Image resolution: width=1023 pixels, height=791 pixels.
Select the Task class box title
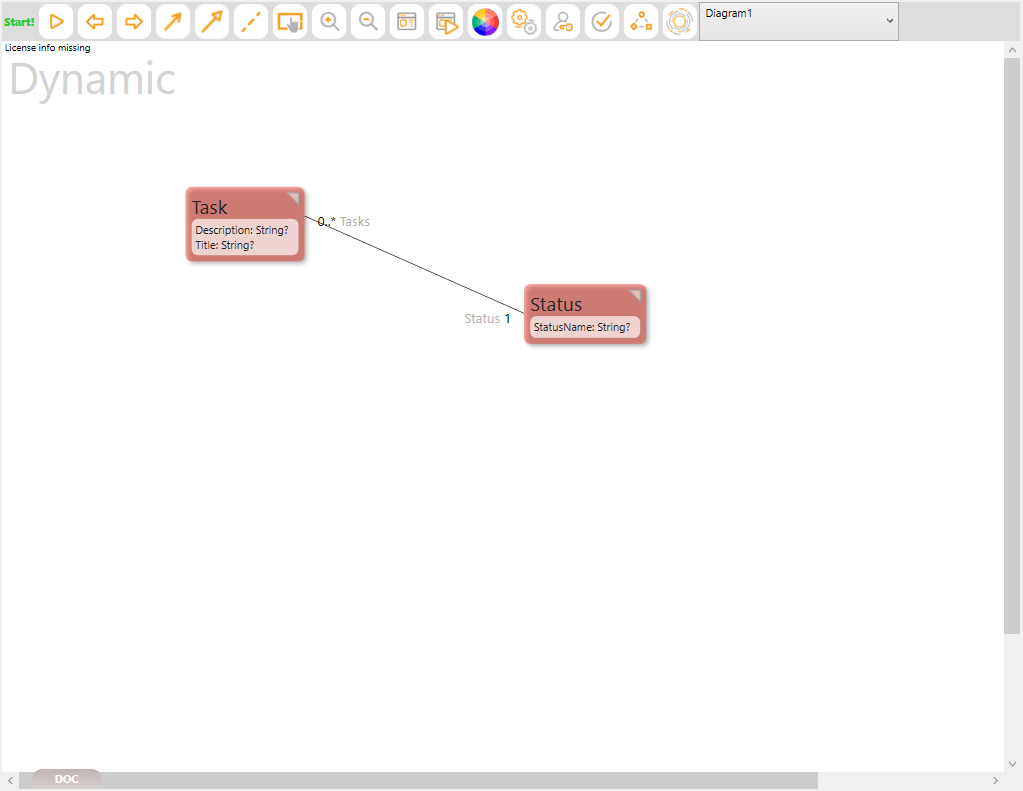point(209,208)
